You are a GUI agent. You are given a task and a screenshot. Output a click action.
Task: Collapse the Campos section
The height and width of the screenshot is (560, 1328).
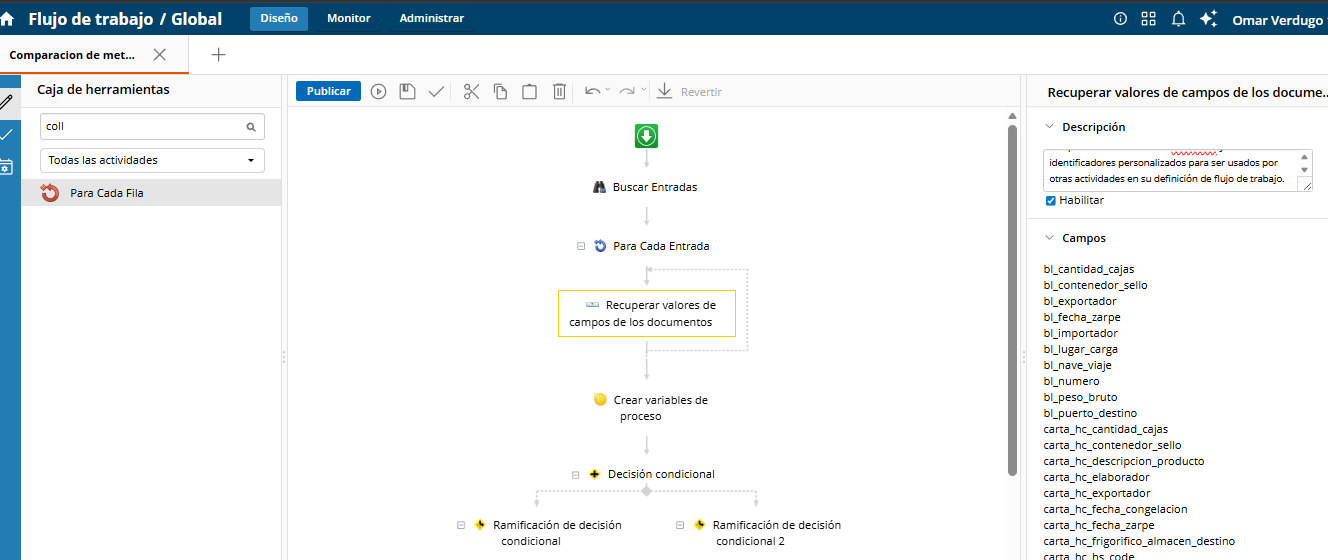[x=1049, y=238]
